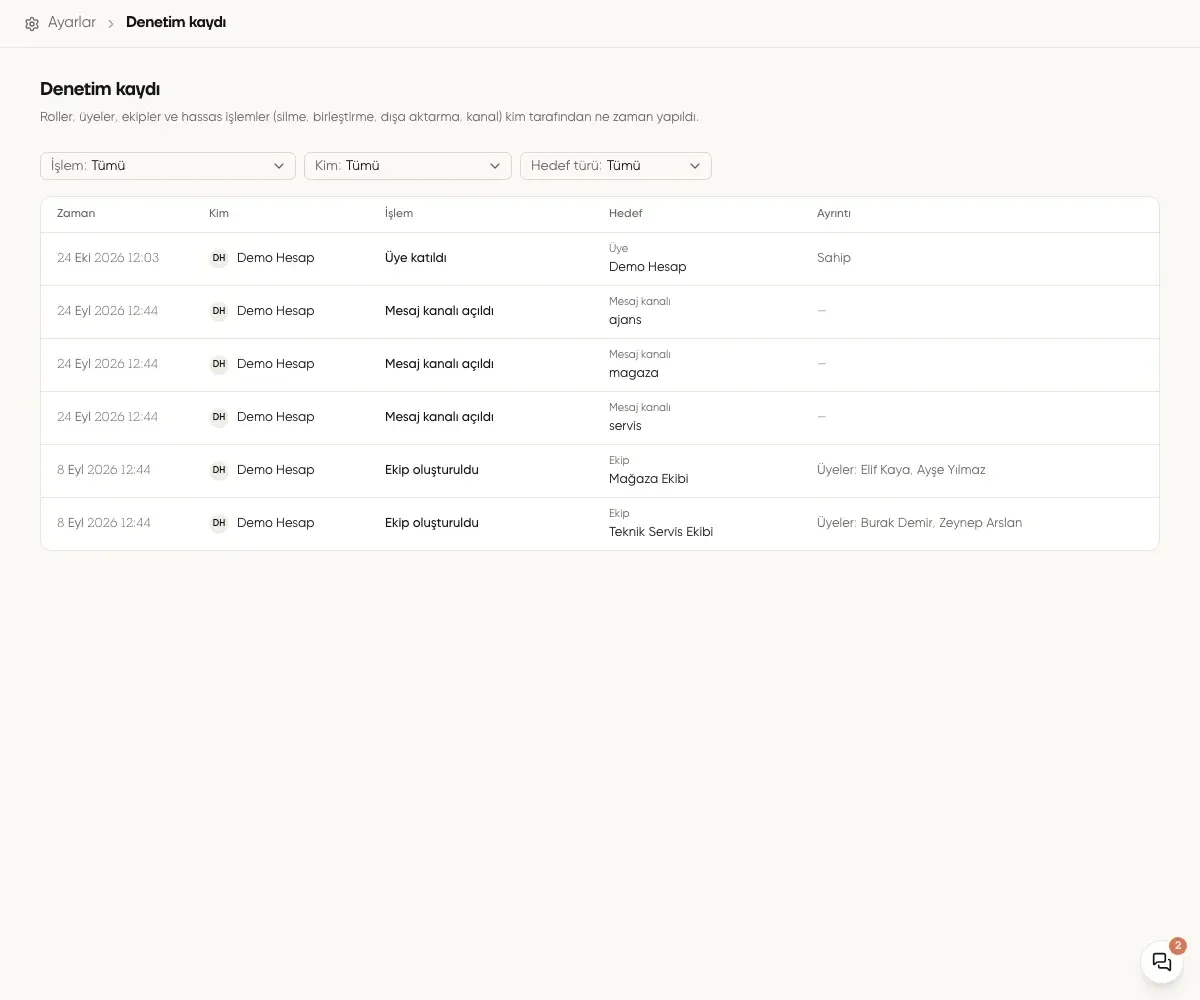The width and height of the screenshot is (1200, 1000).
Task: Click the Teknik Servis Ekibi target cell
Action: tap(661, 532)
